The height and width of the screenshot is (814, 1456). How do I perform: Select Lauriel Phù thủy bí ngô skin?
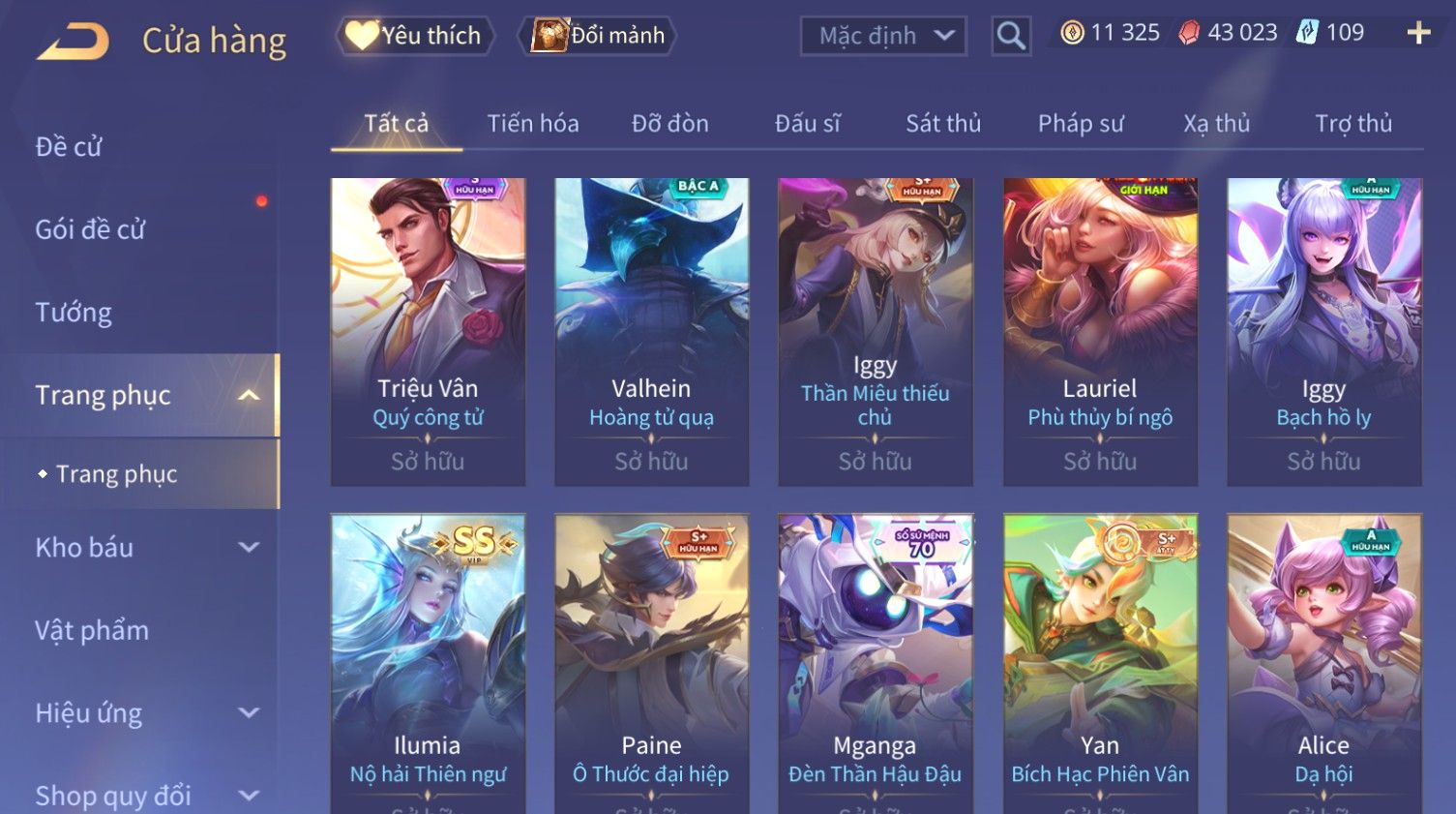[1100, 331]
